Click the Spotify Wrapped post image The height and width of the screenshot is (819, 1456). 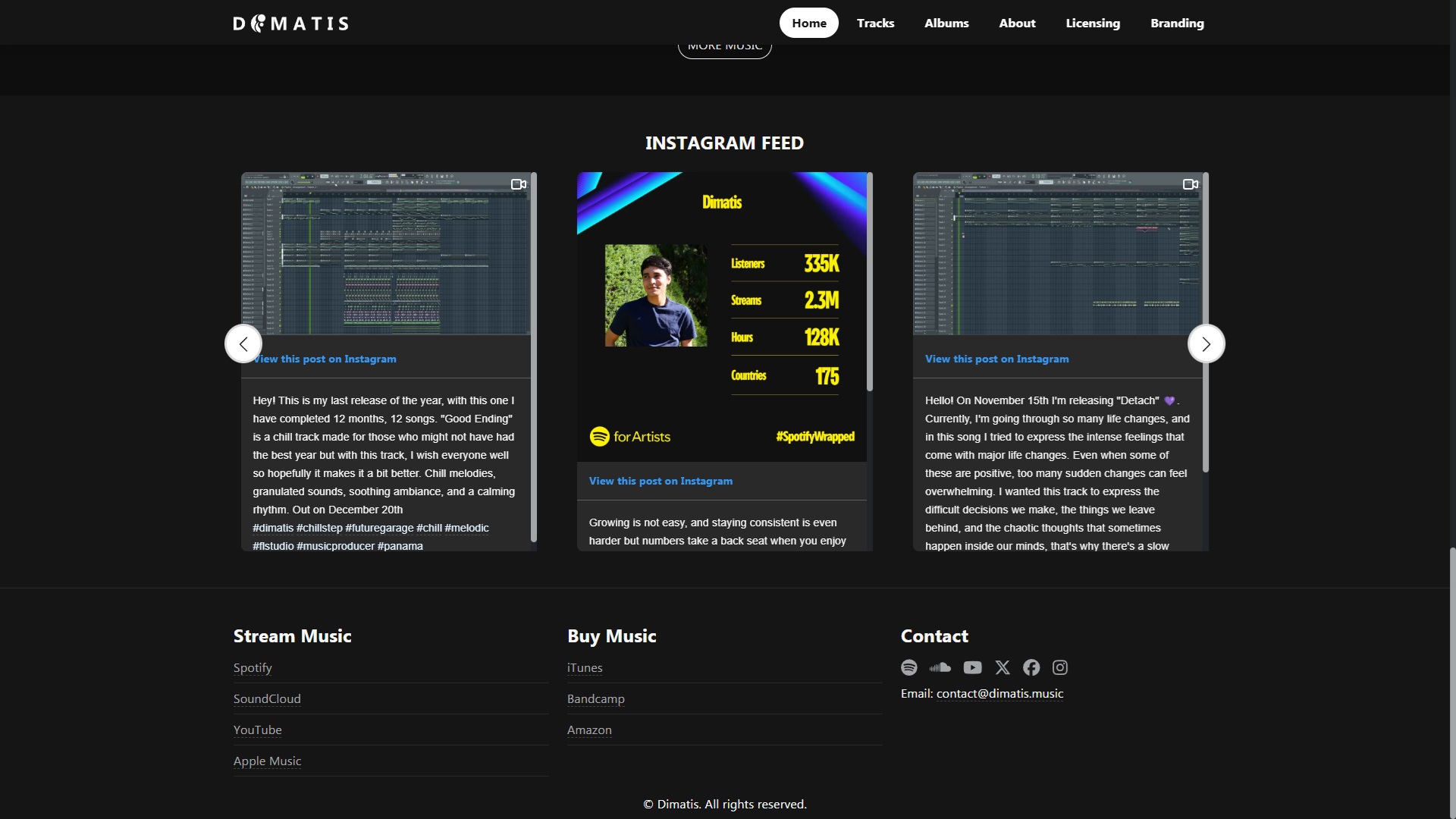tap(722, 317)
